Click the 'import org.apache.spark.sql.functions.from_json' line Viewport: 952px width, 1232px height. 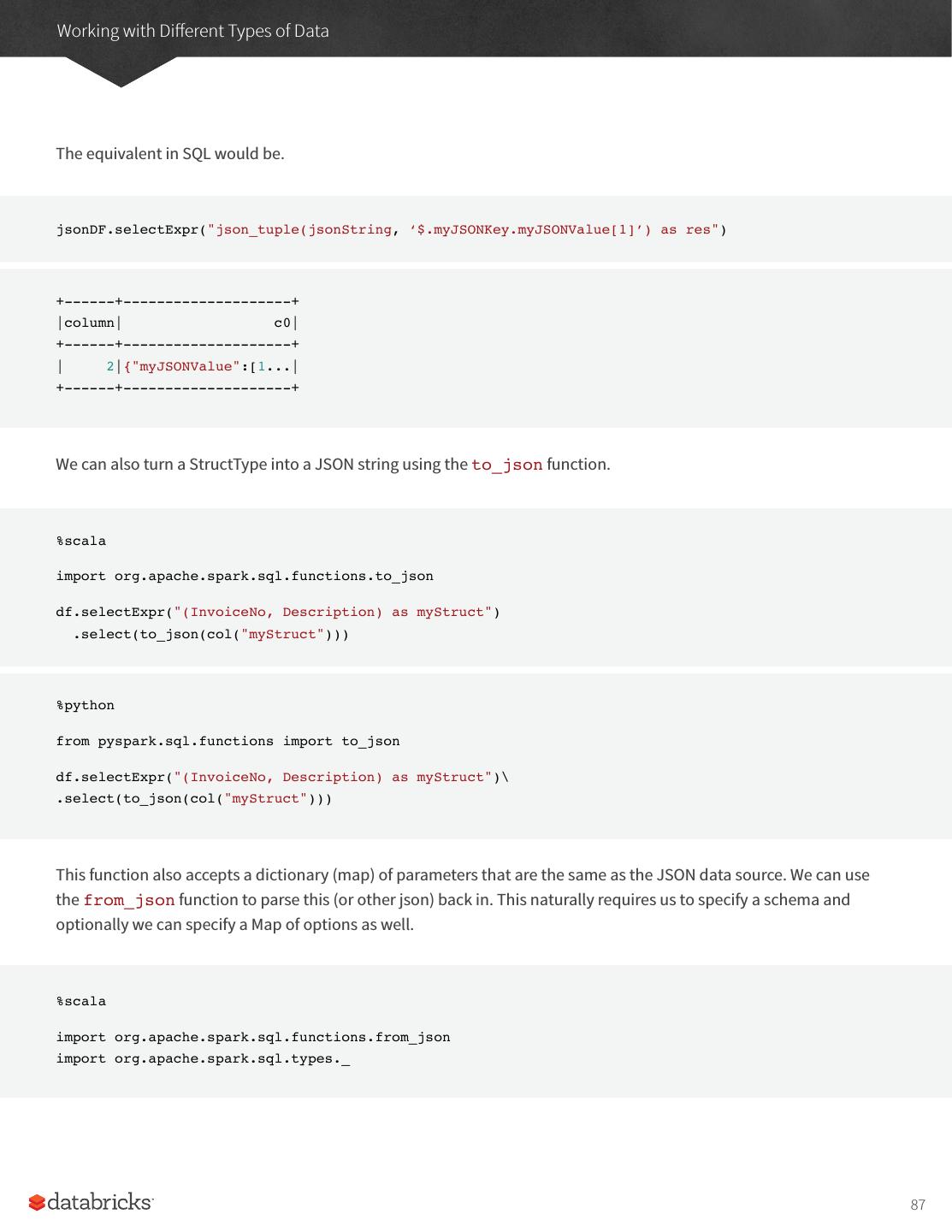253,1037
